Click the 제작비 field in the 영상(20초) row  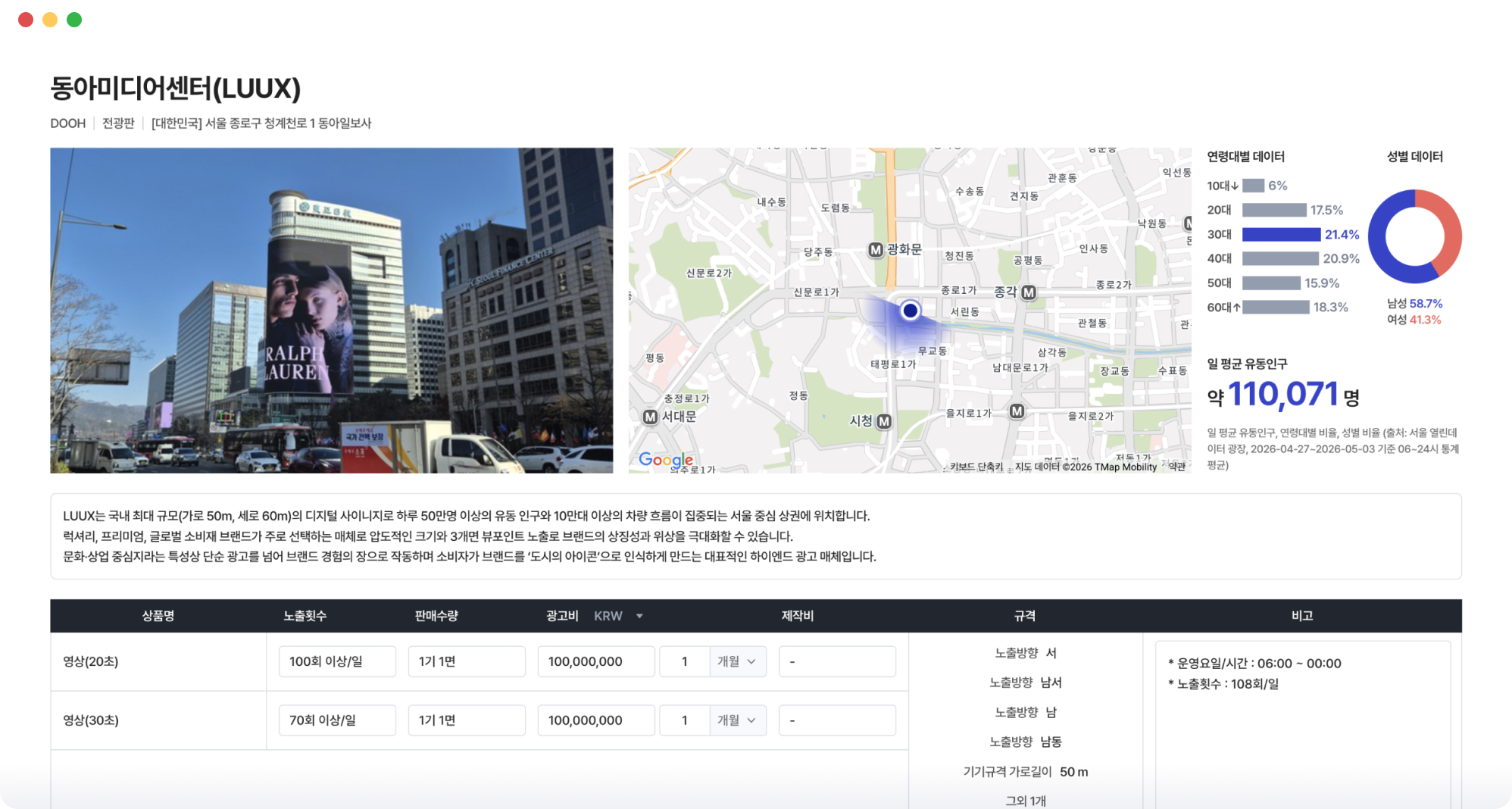tap(837, 661)
